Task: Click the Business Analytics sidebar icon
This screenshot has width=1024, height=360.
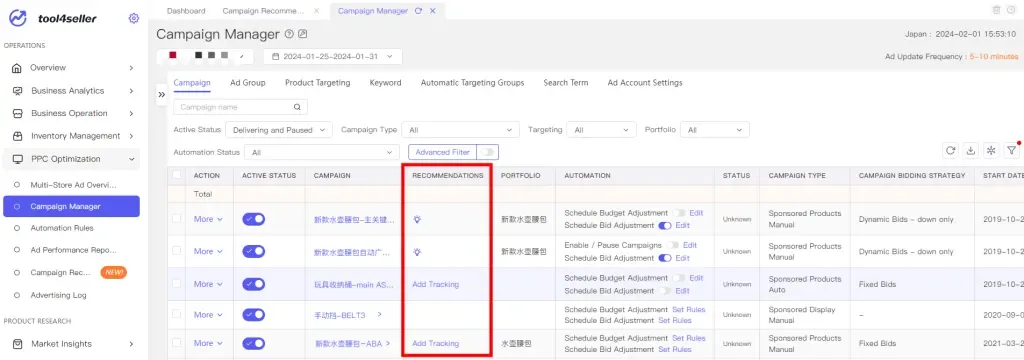Action: click(18, 91)
